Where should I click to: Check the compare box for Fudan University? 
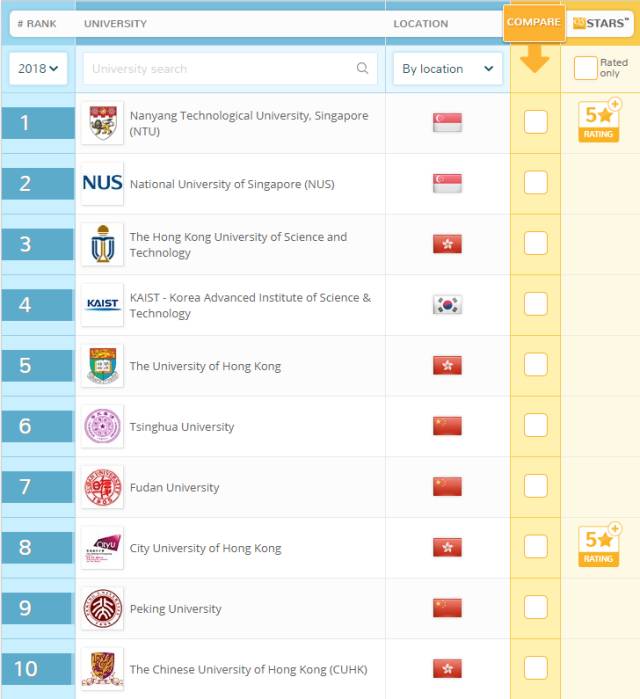coord(536,485)
